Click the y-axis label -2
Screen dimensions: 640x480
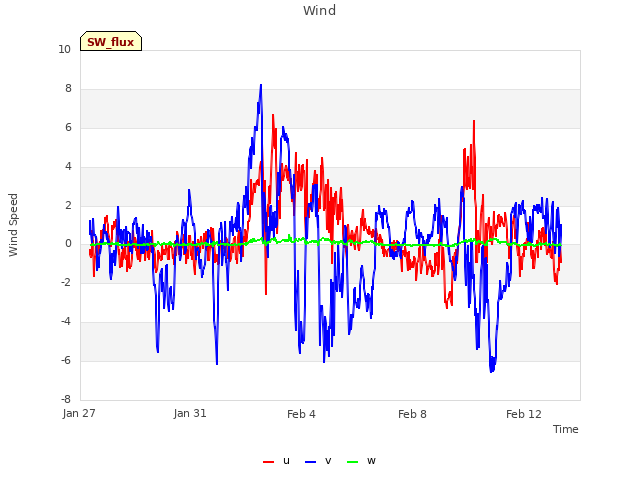[x=66, y=282]
